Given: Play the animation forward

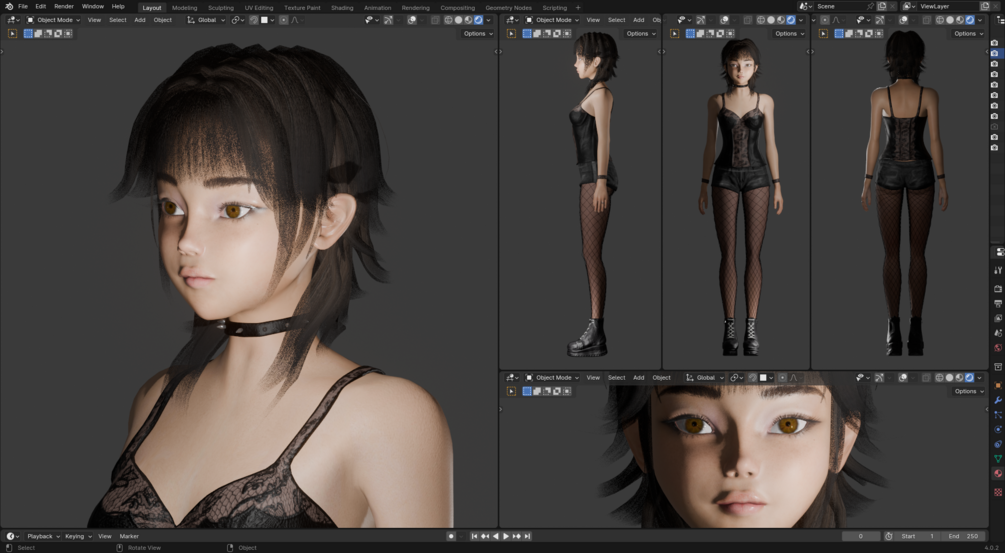Looking at the screenshot, I should [x=506, y=536].
